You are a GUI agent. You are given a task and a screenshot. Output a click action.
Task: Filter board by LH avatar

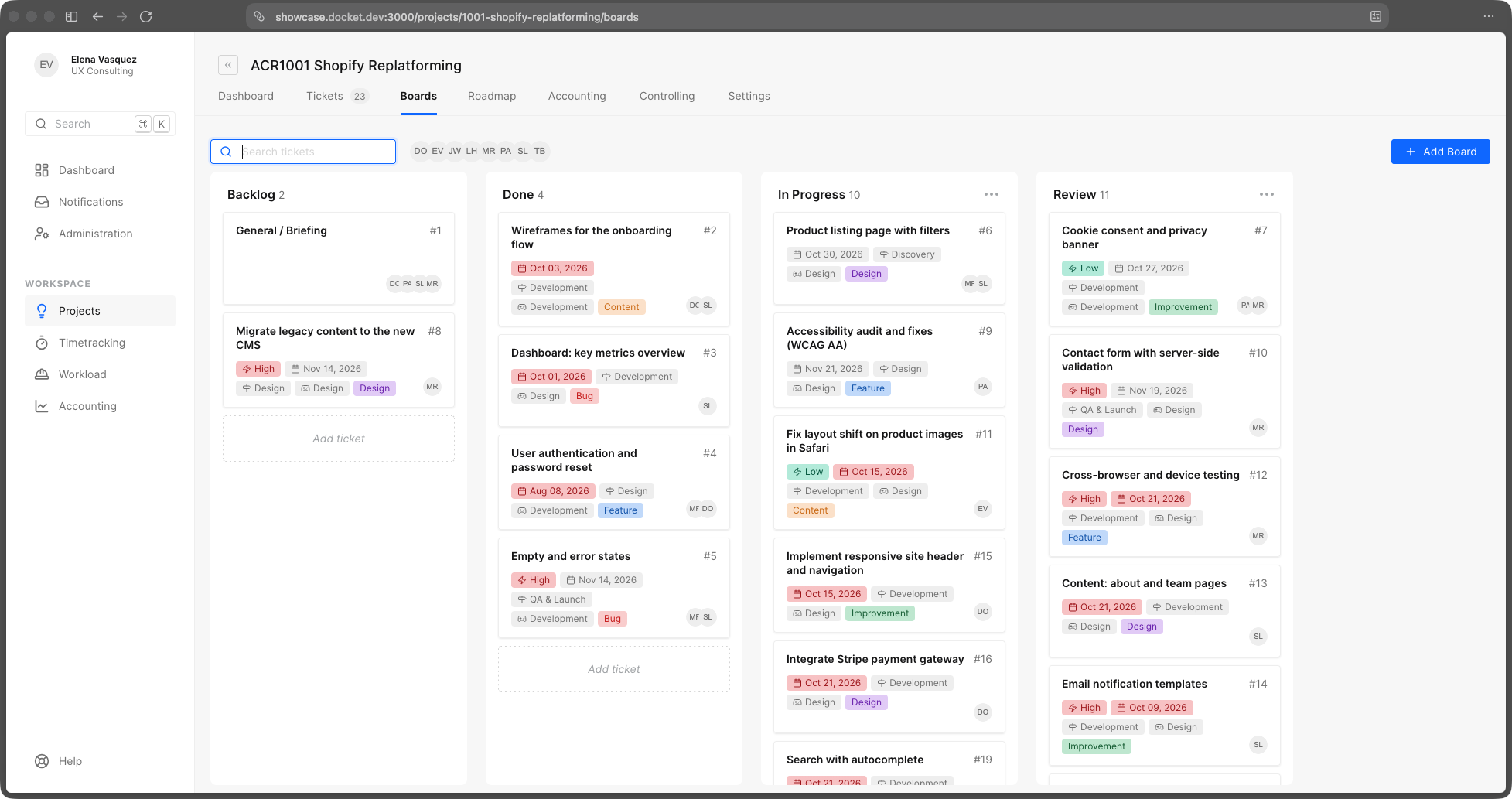[x=472, y=152]
